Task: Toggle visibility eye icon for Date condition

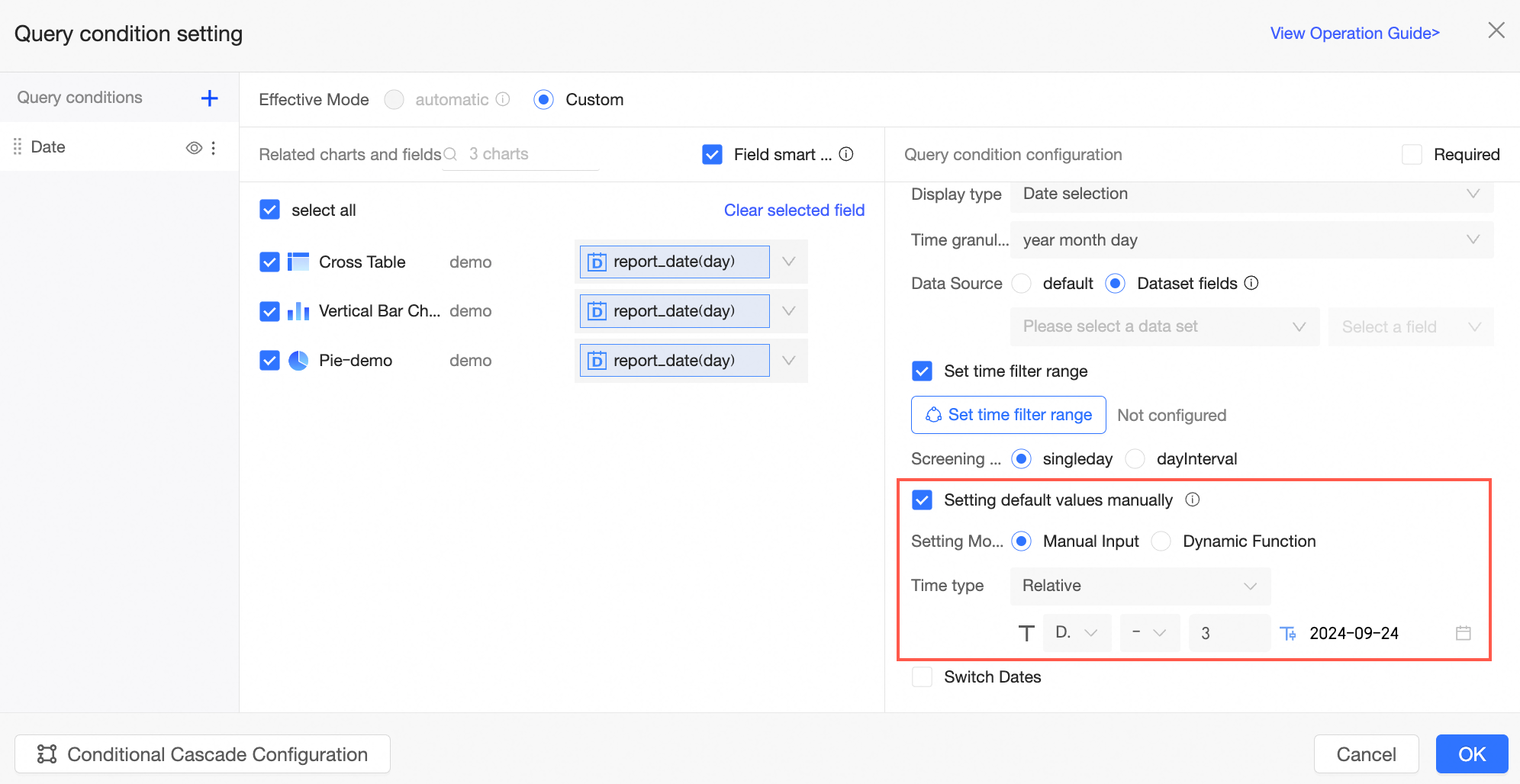Action: pos(194,148)
